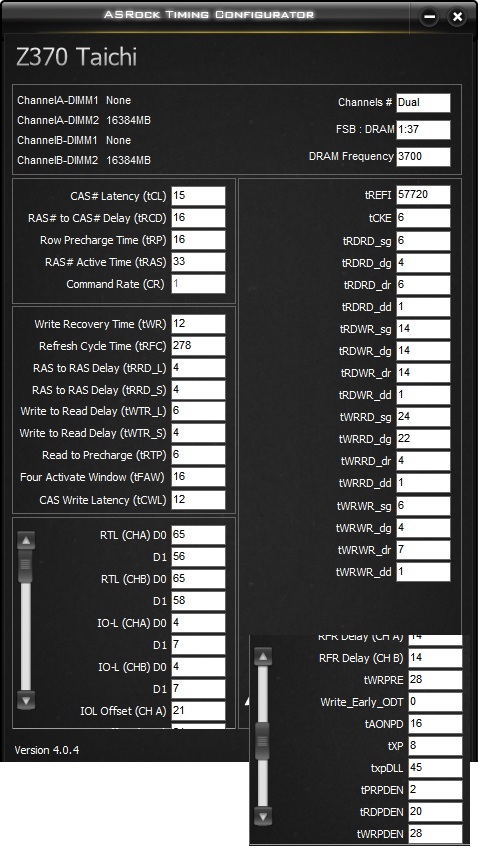Click the txpDLL value field
This screenshot has width=492, height=864.
tap(435, 768)
